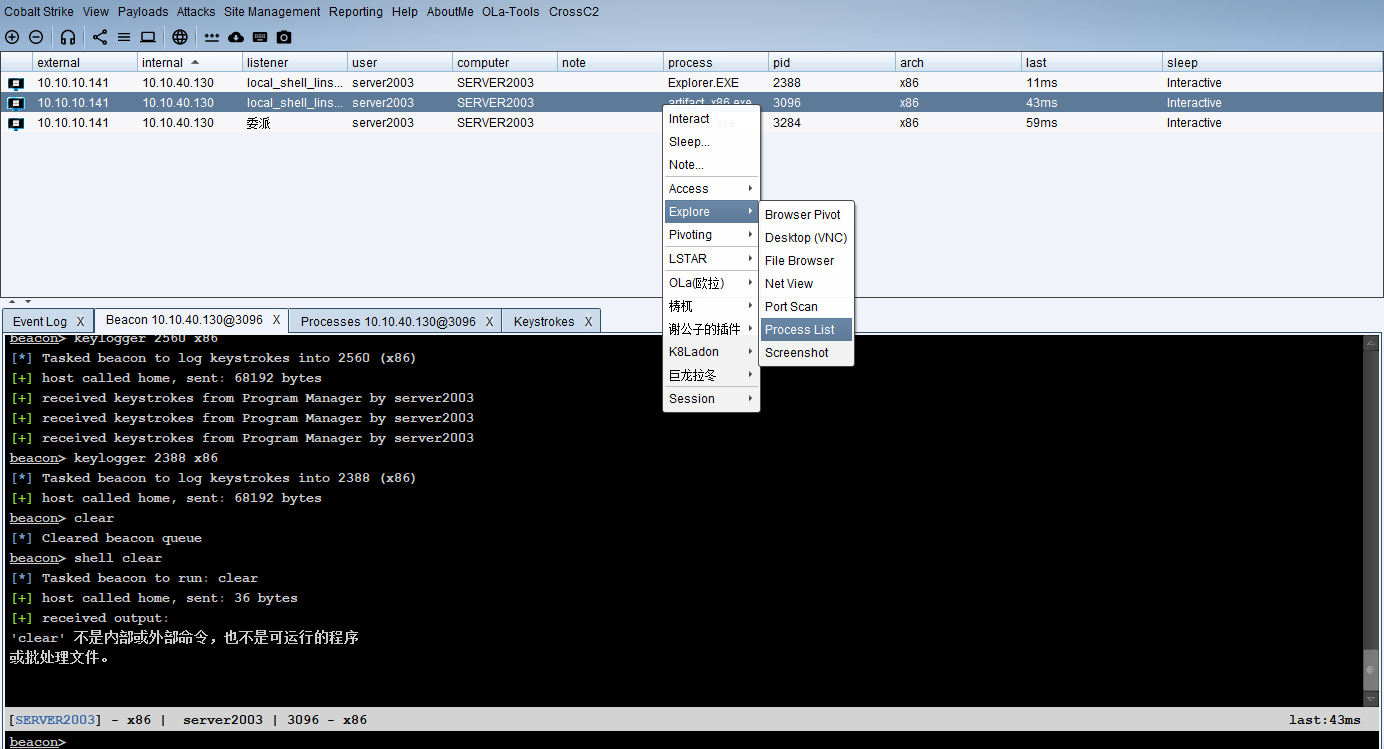Open the Site Management menu
The height and width of the screenshot is (749, 1384).
click(272, 12)
